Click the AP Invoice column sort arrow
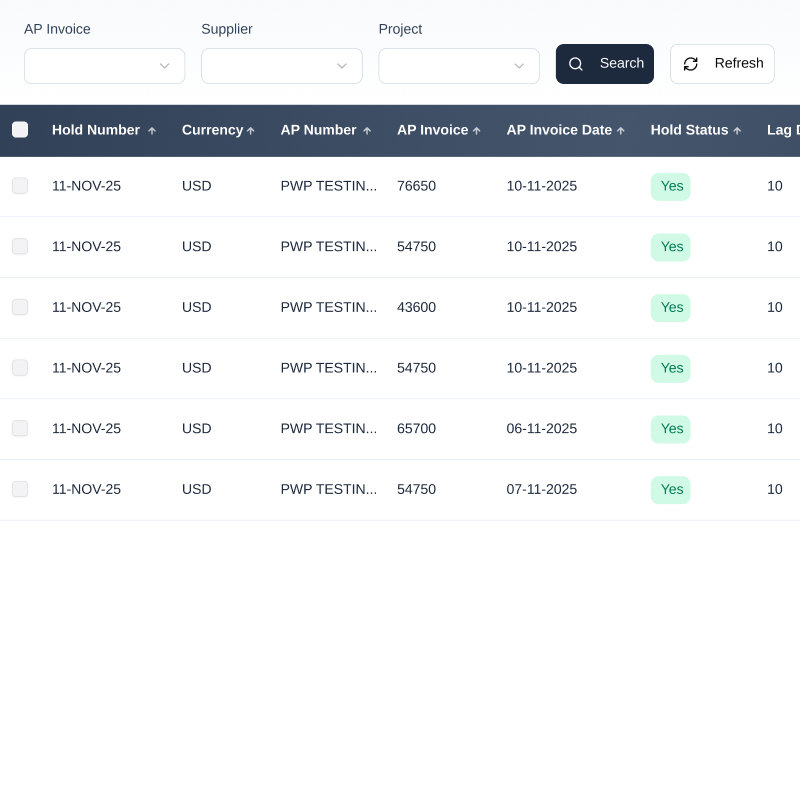 477,131
